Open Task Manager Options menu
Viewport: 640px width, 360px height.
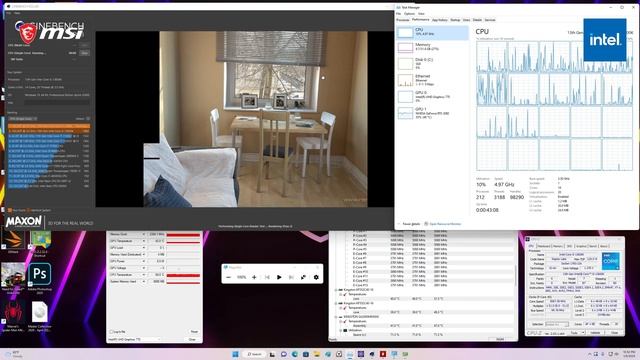pos(409,13)
